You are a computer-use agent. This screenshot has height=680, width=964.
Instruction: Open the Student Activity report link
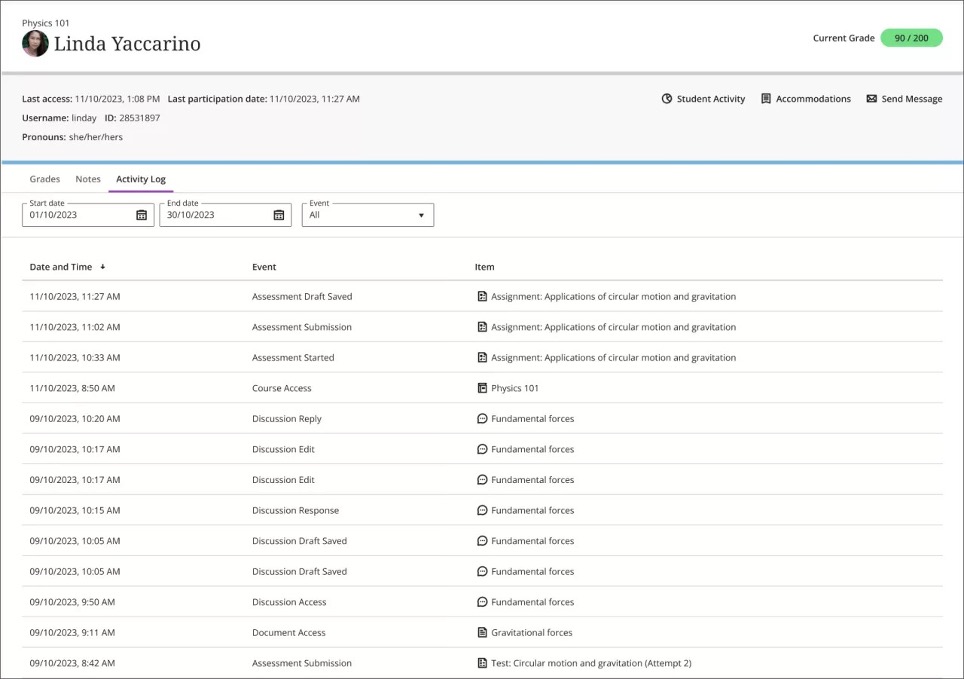[x=703, y=99]
